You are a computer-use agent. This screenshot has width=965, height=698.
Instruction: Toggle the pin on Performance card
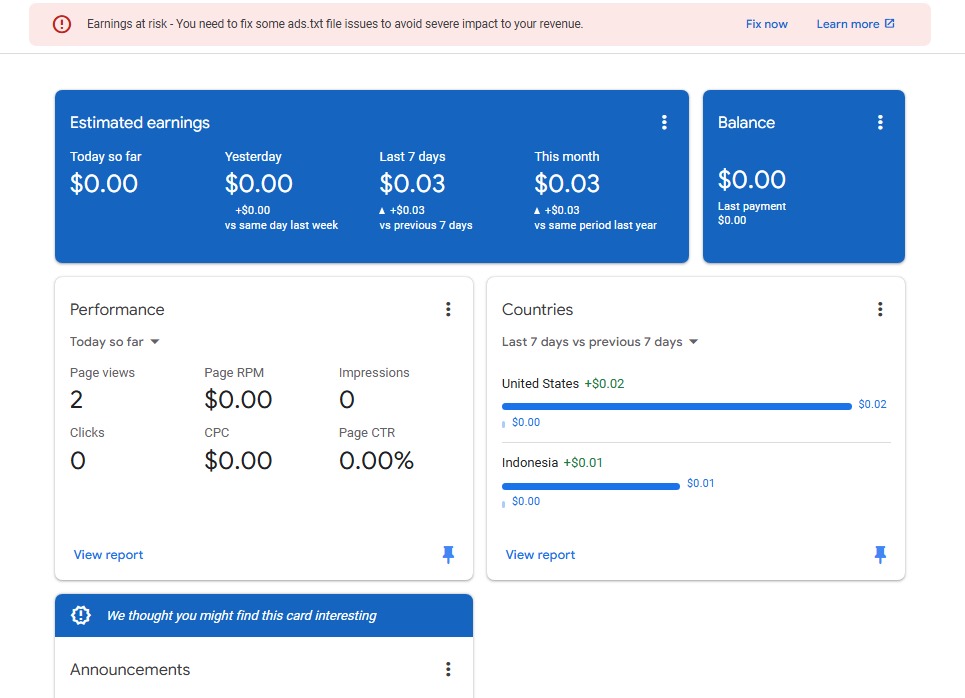coord(448,555)
